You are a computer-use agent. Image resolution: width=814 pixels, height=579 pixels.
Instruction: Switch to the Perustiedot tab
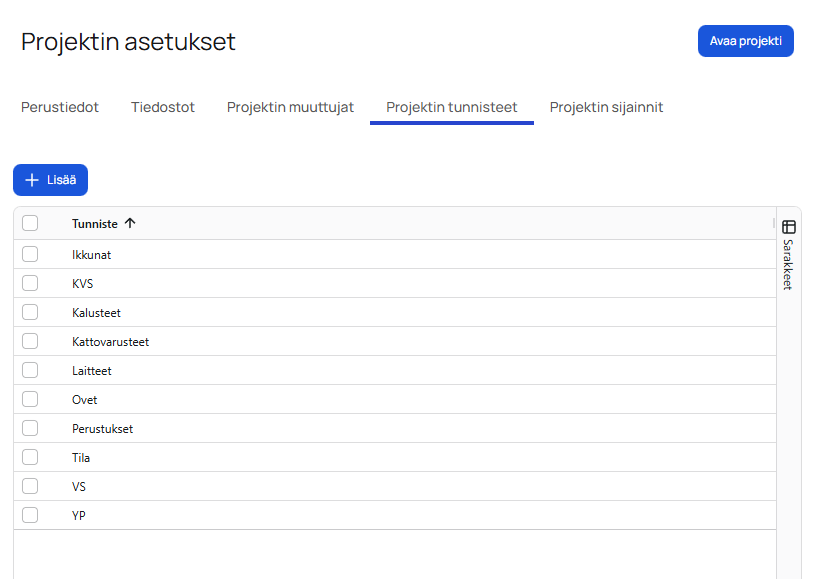[x=60, y=107]
